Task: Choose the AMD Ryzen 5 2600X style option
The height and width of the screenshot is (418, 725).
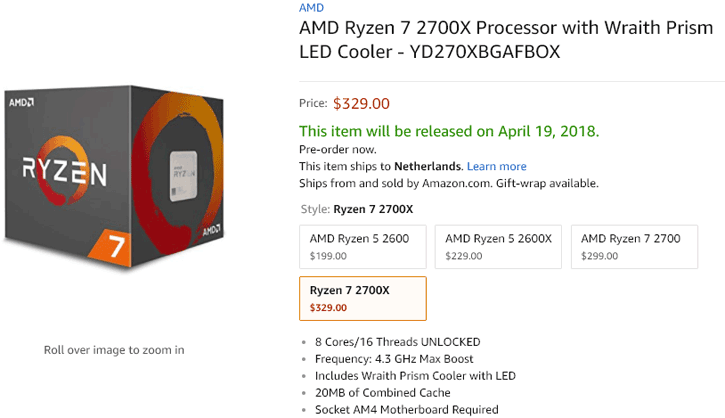Action: (498, 246)
